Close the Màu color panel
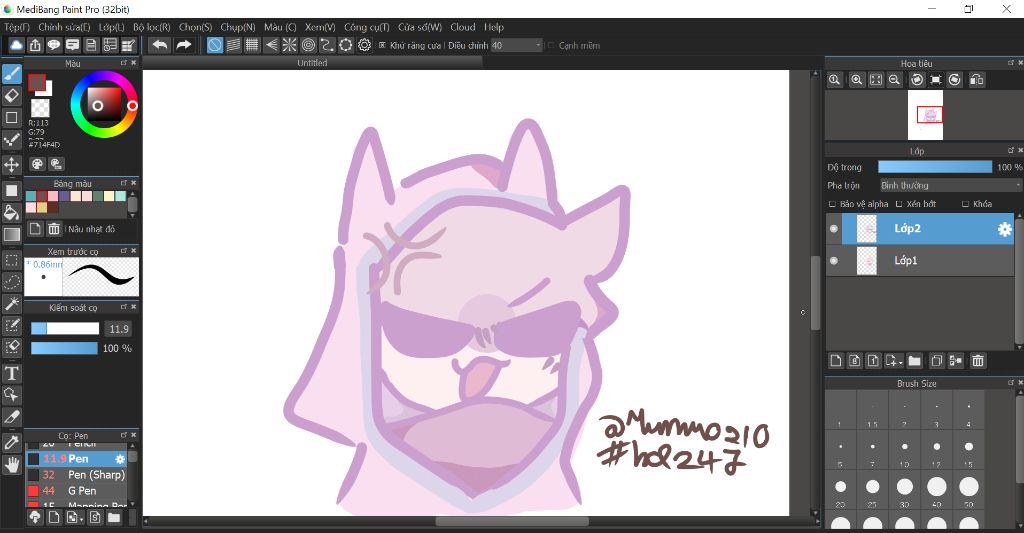The height and width of the screenshot is (533, 1024). pos(134,63)
